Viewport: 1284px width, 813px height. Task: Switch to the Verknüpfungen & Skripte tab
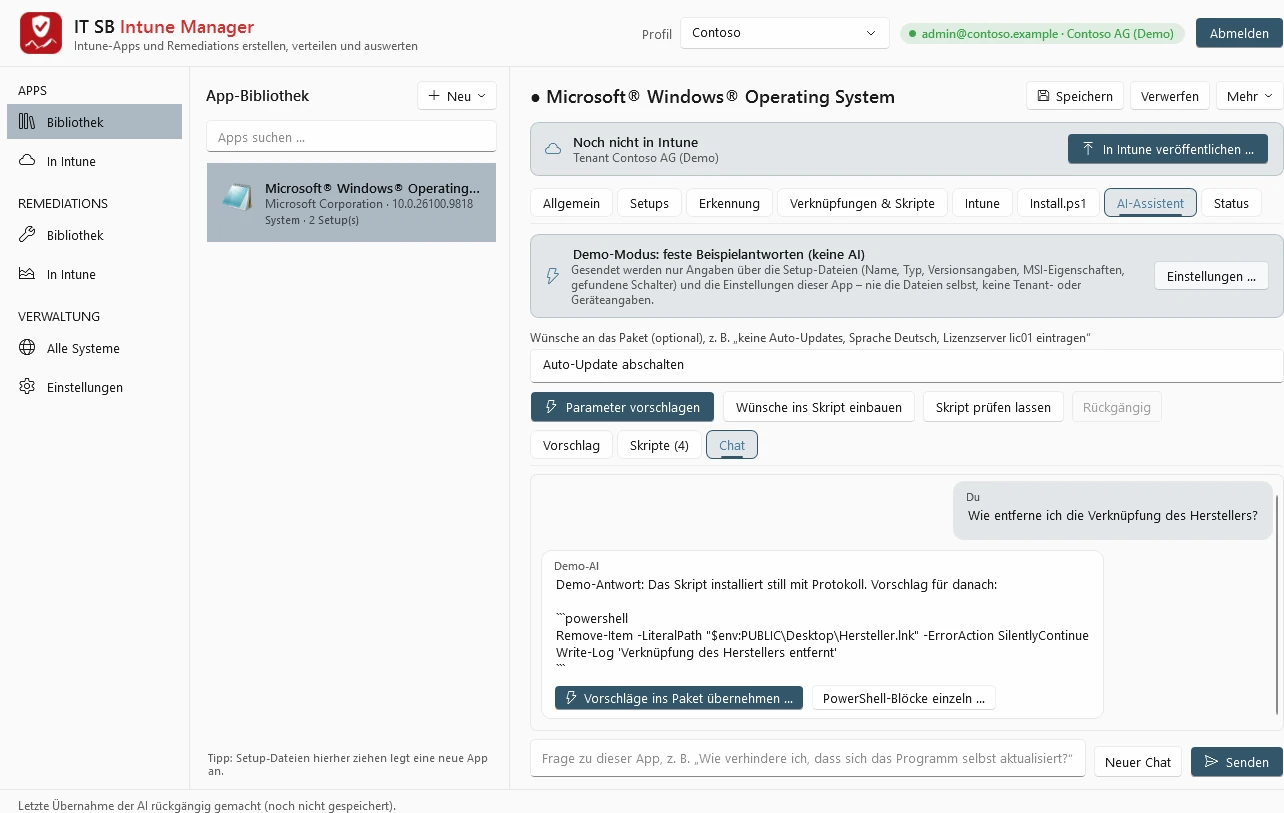[862, 203]
